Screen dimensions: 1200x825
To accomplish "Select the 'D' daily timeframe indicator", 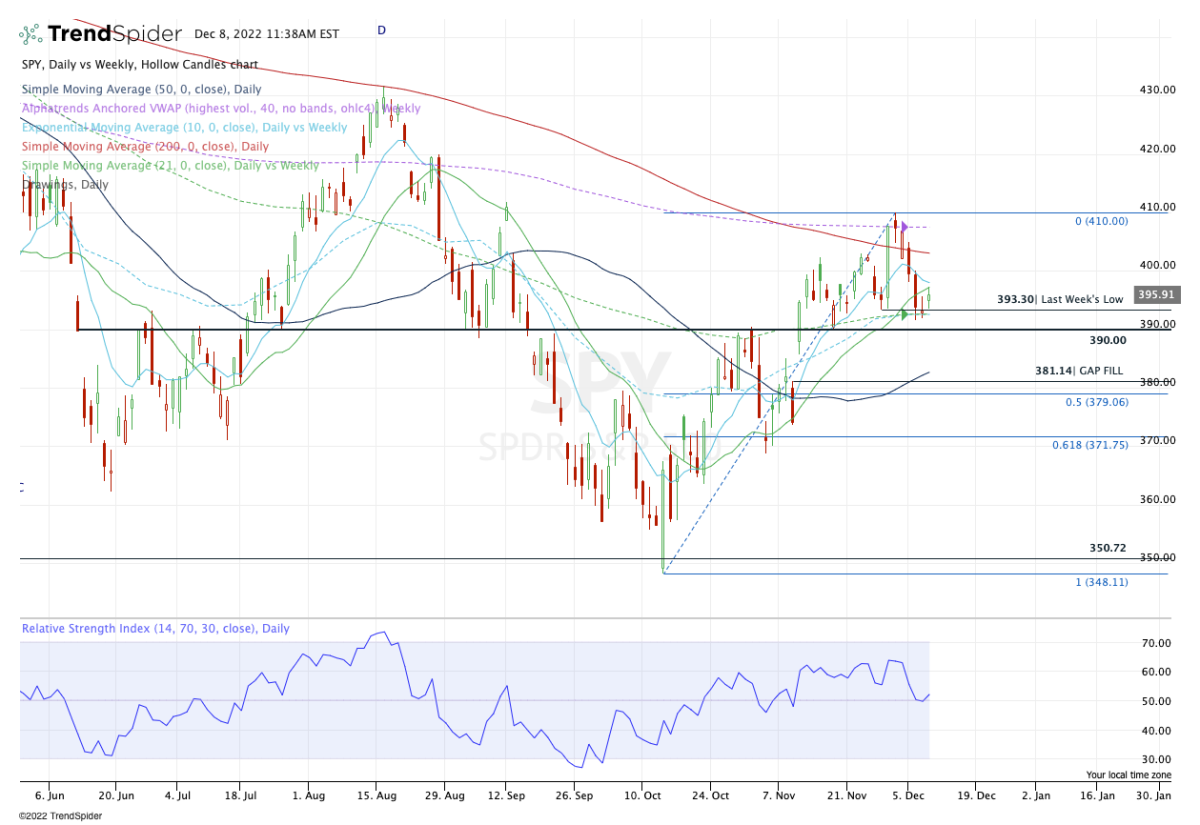I will tap(381, 31).
